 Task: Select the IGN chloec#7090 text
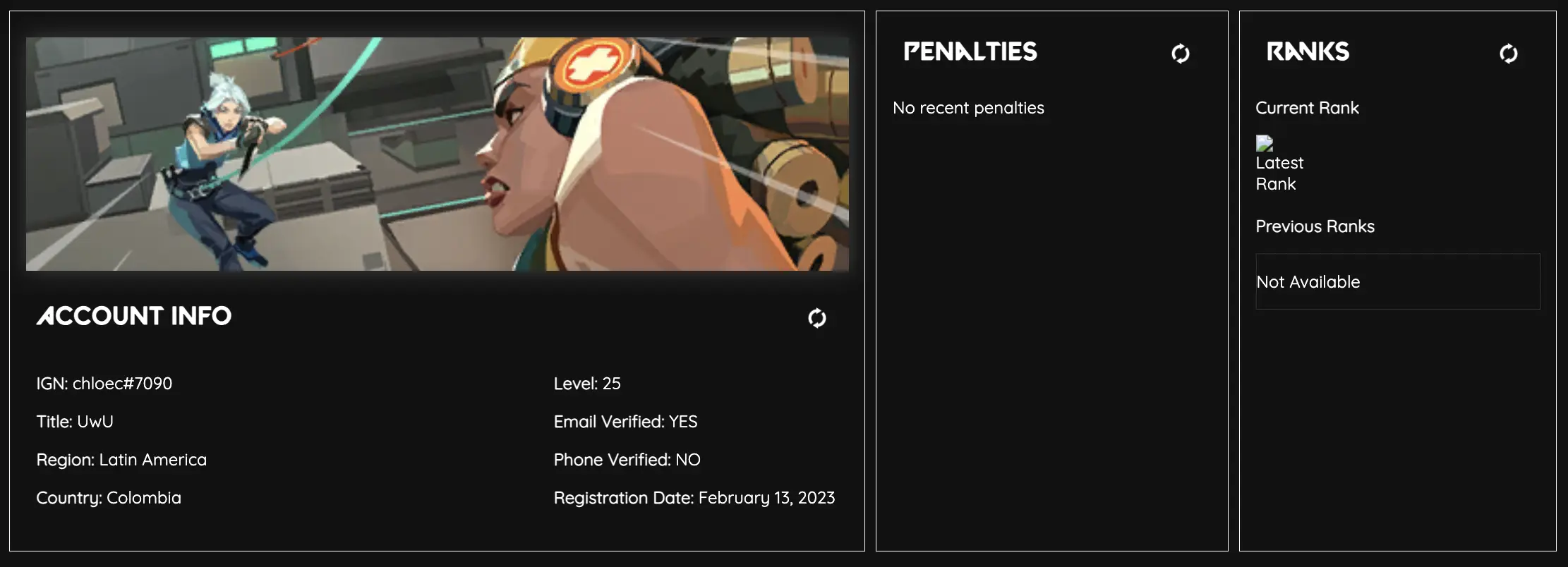[x=104, y=384]
